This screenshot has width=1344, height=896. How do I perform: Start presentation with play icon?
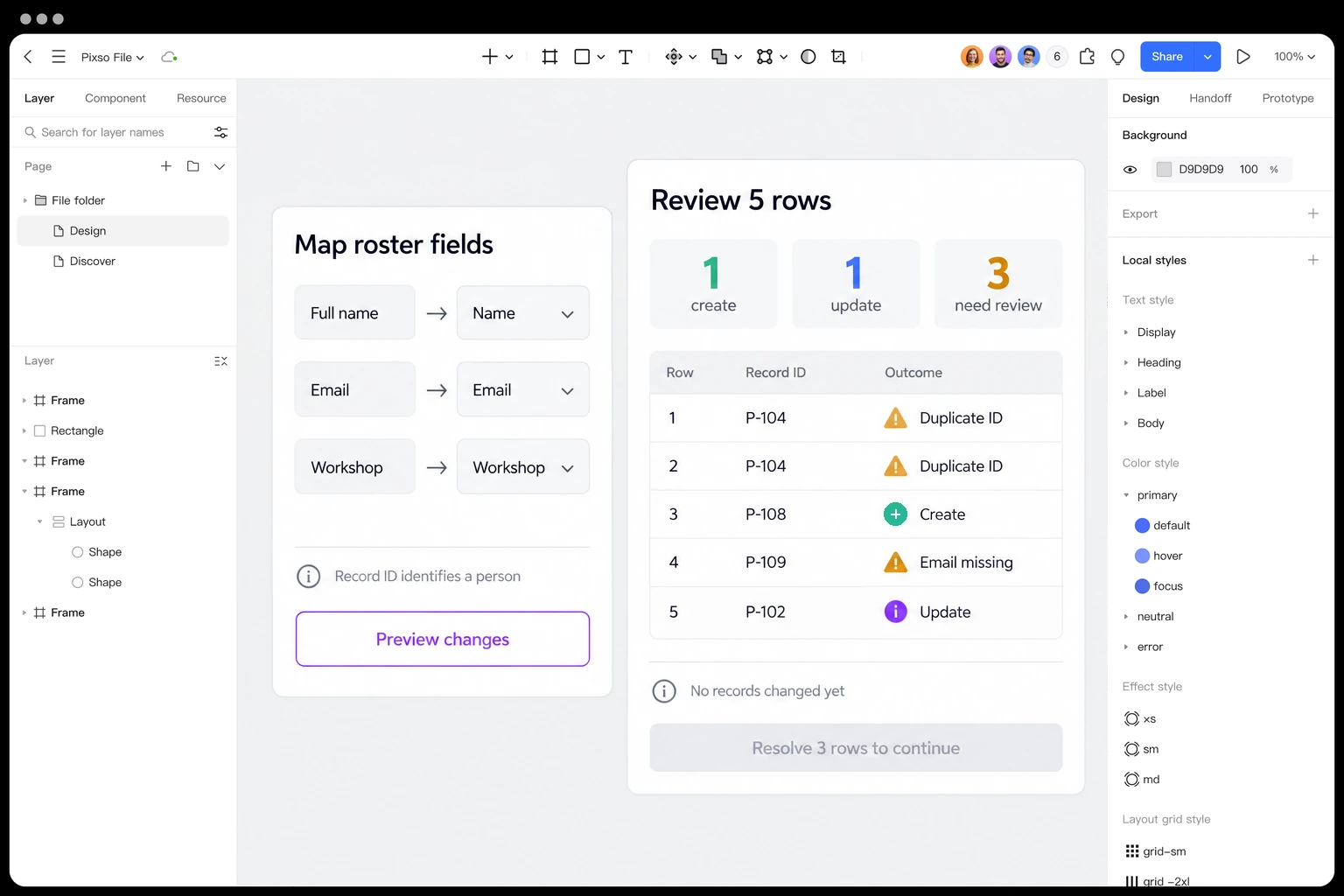(x=1242, y=57)
